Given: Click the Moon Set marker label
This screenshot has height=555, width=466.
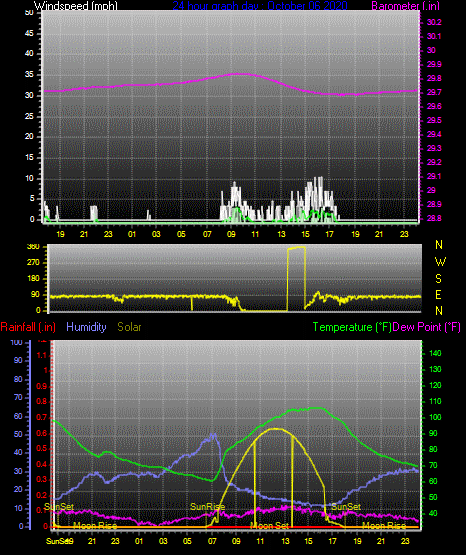Looking at the screenshot, I should (x=270, y=526).
